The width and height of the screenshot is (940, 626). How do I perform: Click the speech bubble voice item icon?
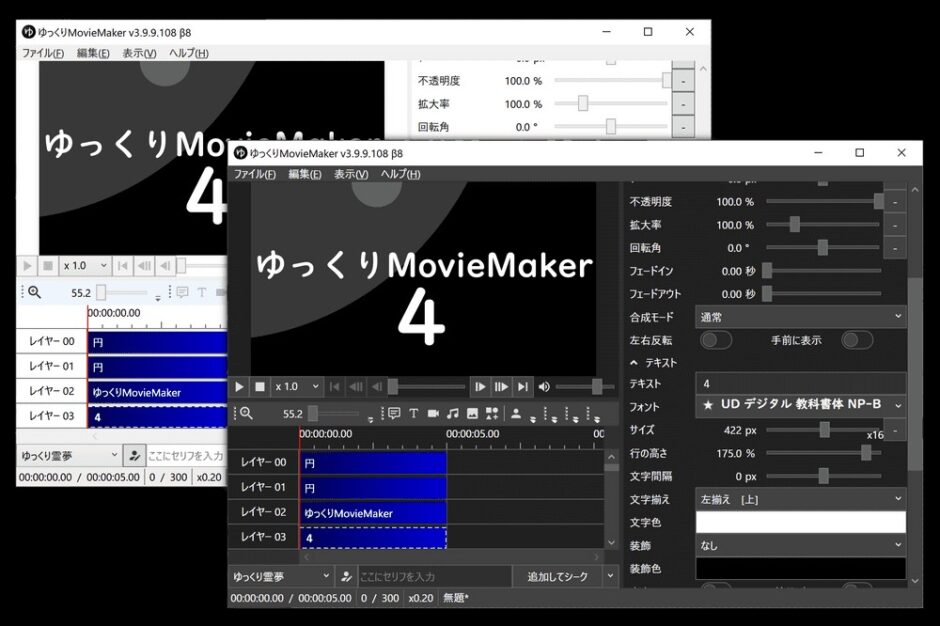(x=394, y=413)
